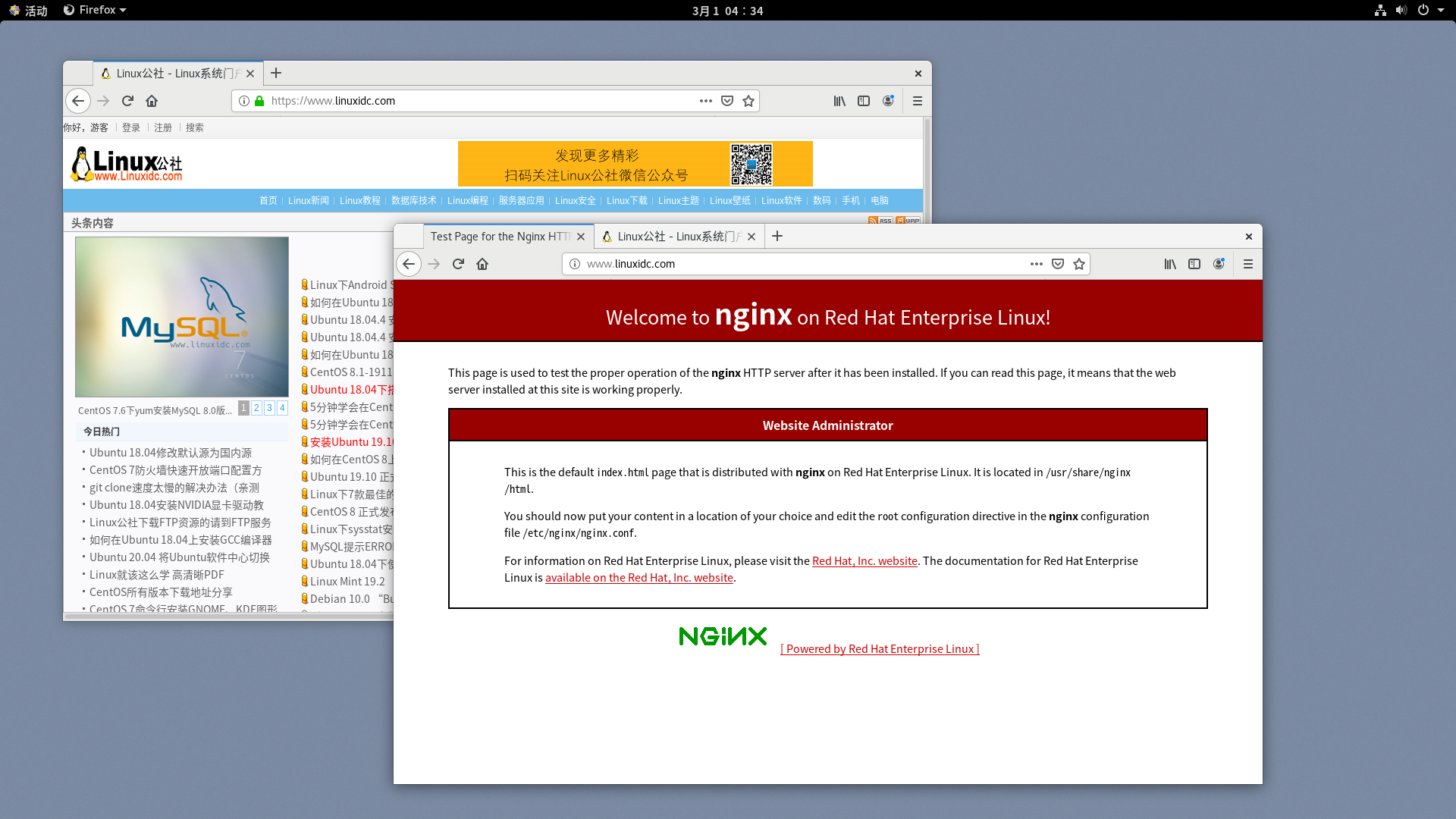Click the RSS icon on the Linuxidc header
The width and height of the screenshot is (1456, 819).
tap(880, 220)
